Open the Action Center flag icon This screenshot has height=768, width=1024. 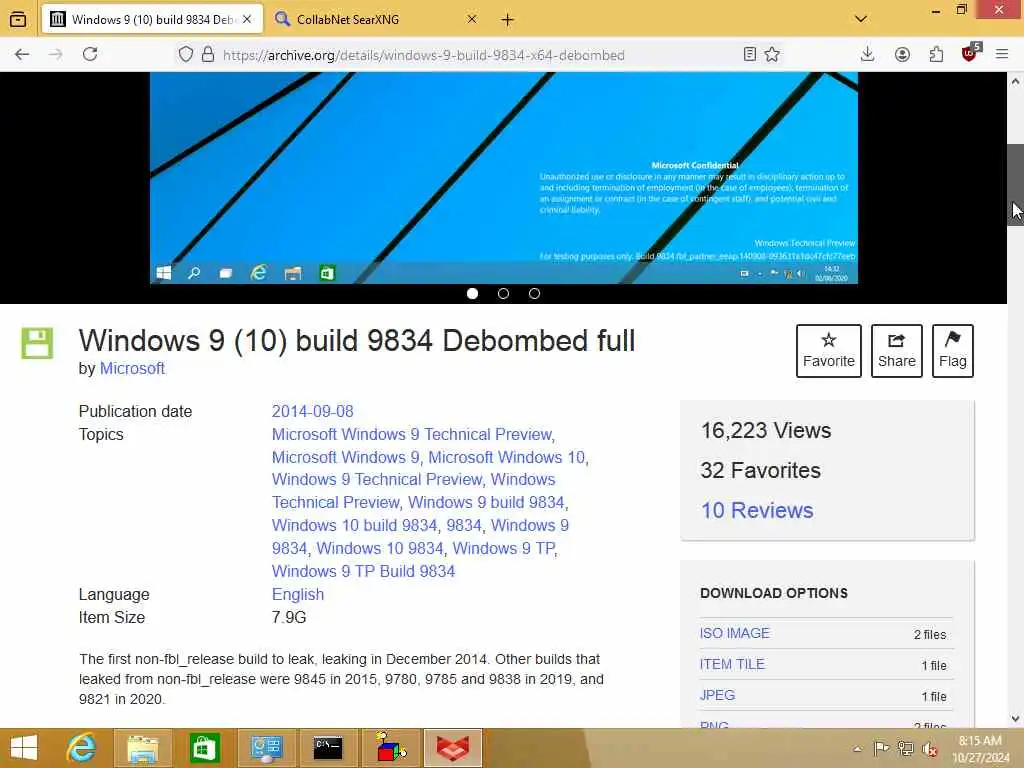click(x=881, y=748)
